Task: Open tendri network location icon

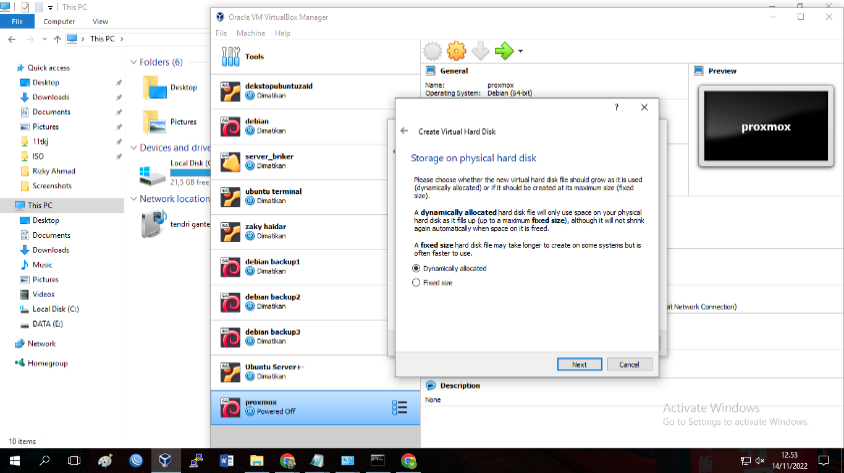Action: click(154, 224)
